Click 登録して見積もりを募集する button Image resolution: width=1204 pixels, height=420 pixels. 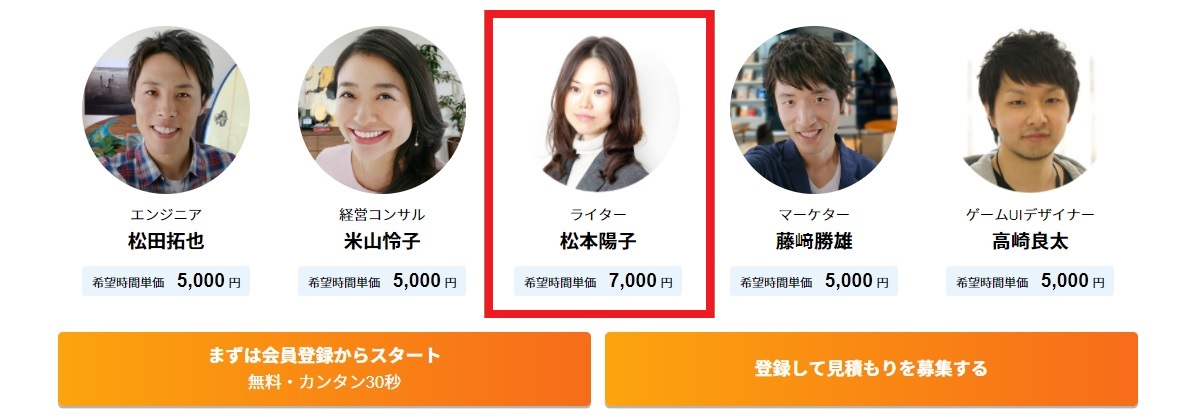click(x=871, y=369)
